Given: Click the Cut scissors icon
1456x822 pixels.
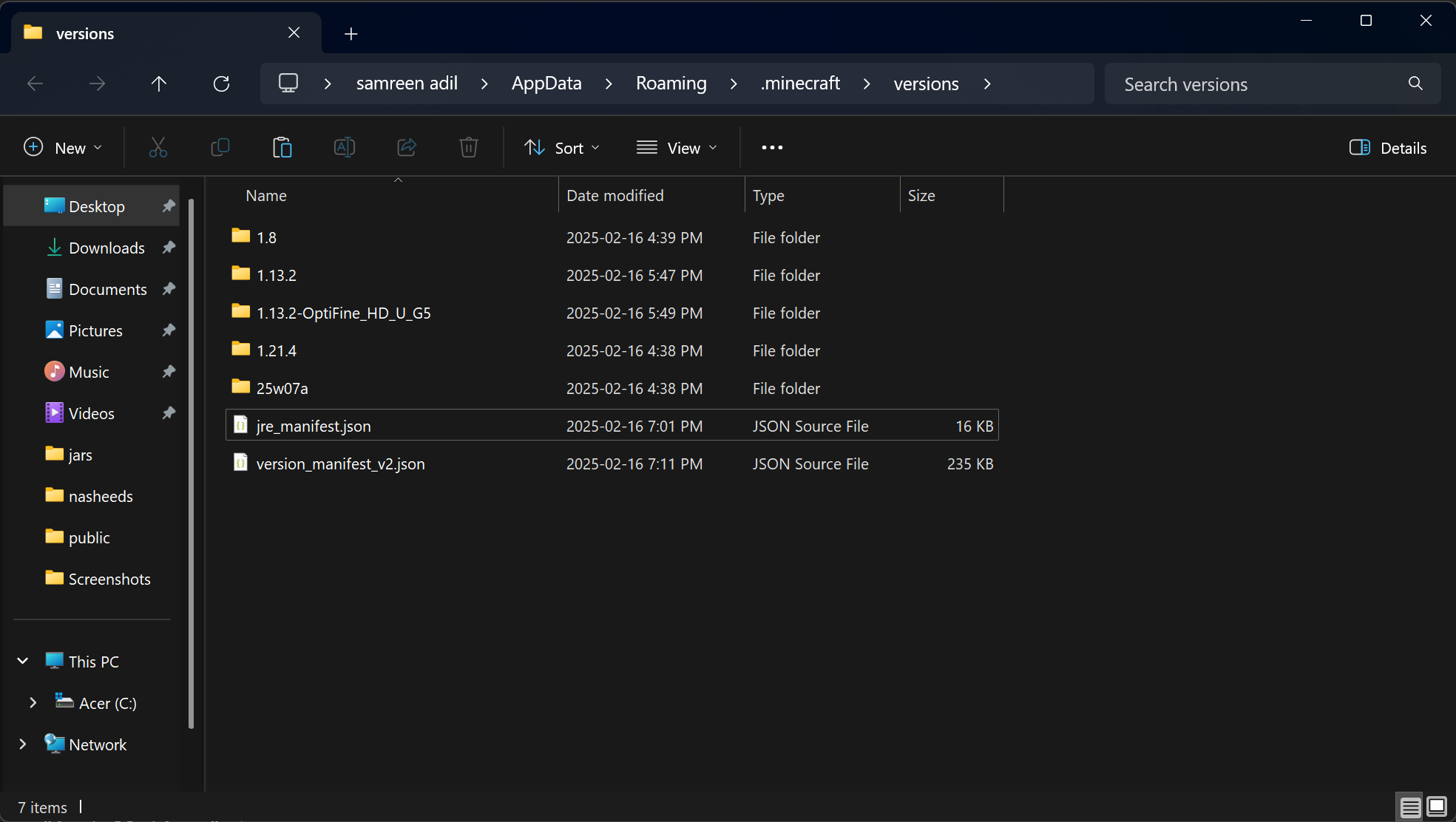Looking at the screenshot, I should [x=158, y=148].
